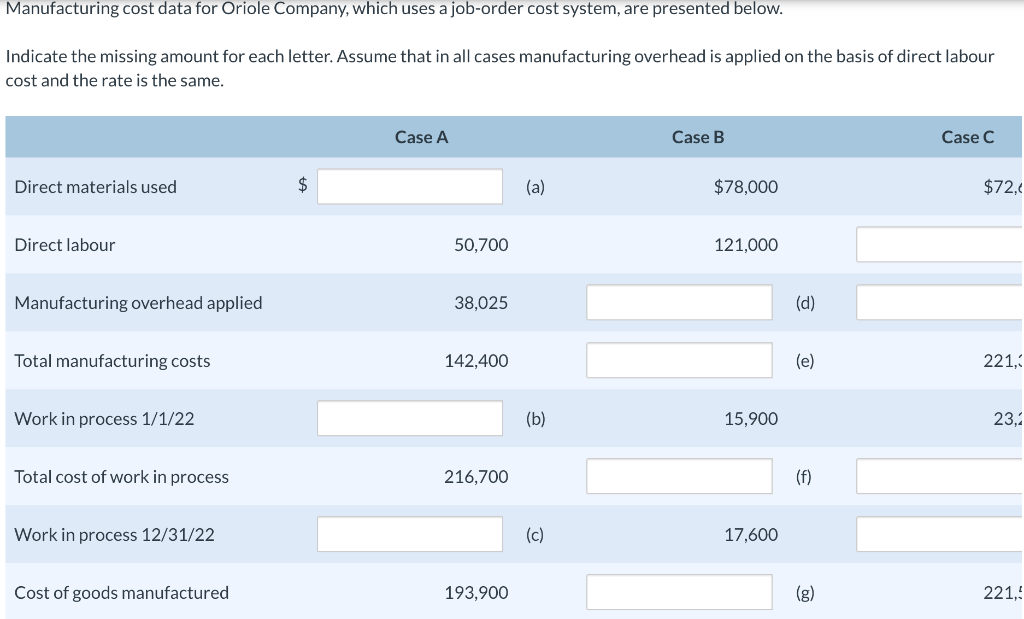This screenshot has height=619, width=1024.
Task: Click the letter (a) next to Case A input
Action: [536, 186]
